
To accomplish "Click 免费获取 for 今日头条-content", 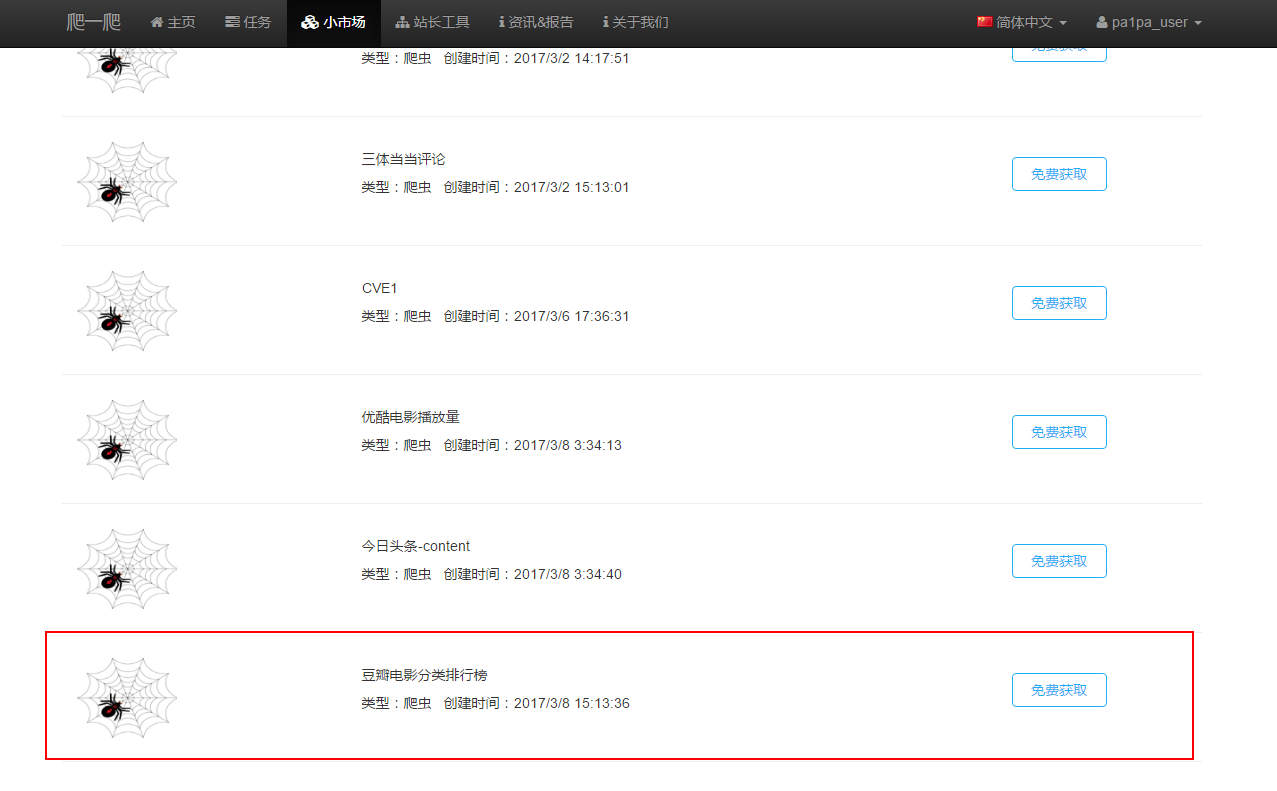I will [1059, 561].
